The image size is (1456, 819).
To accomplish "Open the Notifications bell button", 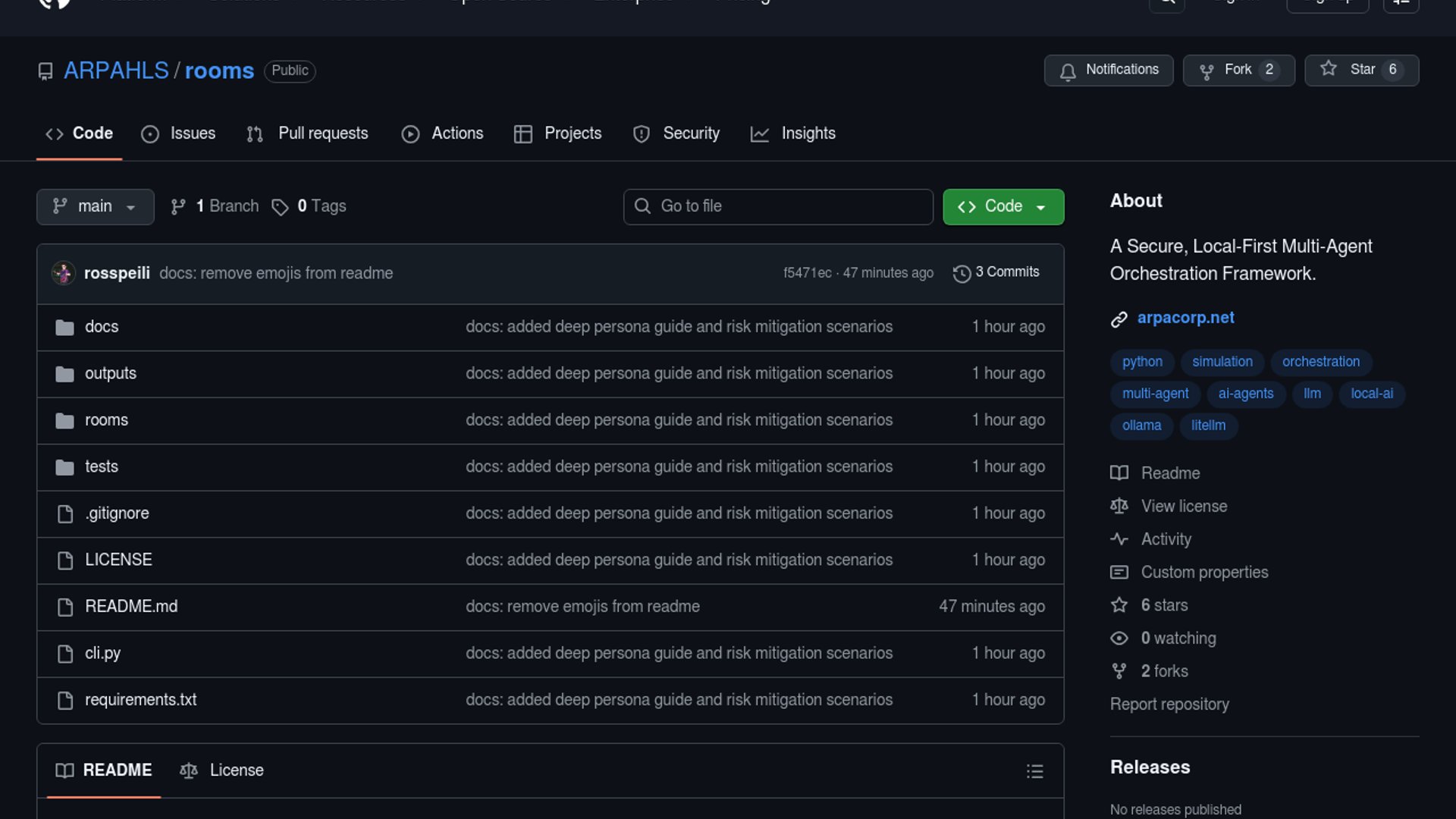I will click(1108, 70).
